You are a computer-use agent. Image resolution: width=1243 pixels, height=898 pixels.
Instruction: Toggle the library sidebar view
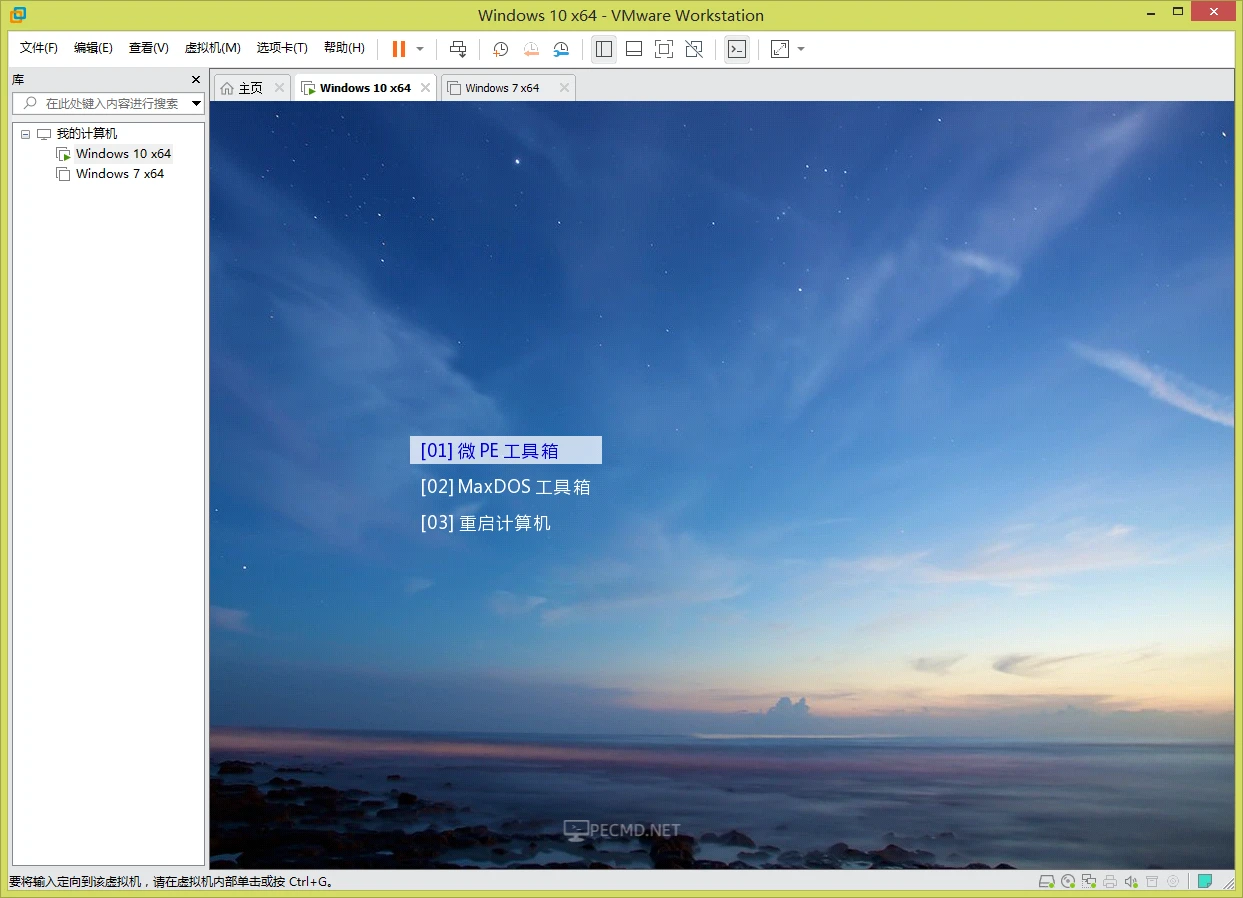[x=603, y=49]
